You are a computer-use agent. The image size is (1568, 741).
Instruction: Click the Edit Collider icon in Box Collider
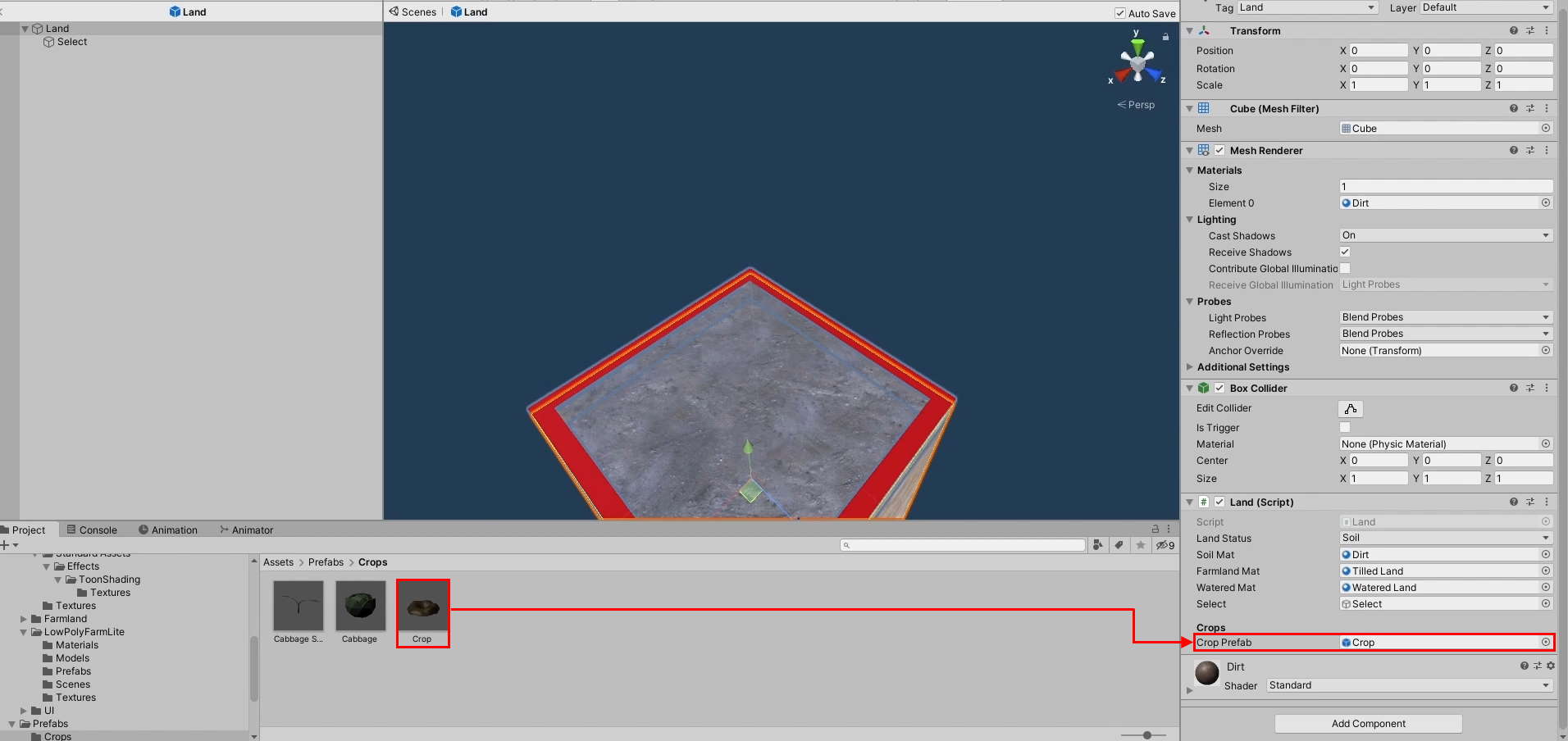point(1351,408)
